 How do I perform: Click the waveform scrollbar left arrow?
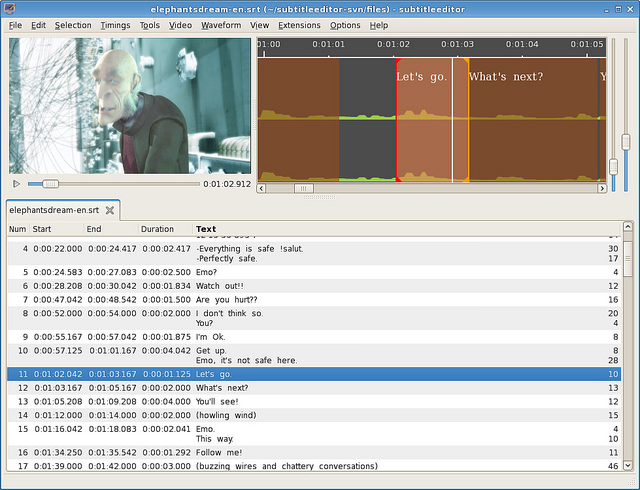click(263, 188)
